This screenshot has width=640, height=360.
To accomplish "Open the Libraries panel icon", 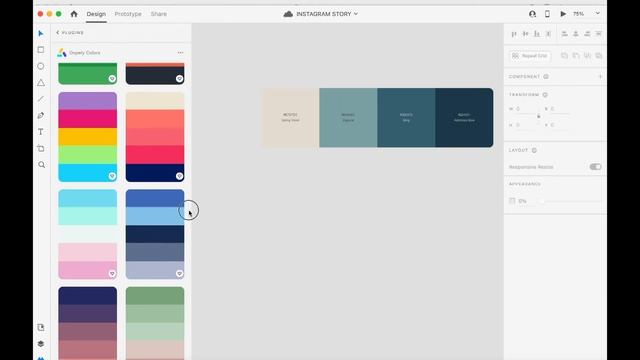I will tap(41, 327).
